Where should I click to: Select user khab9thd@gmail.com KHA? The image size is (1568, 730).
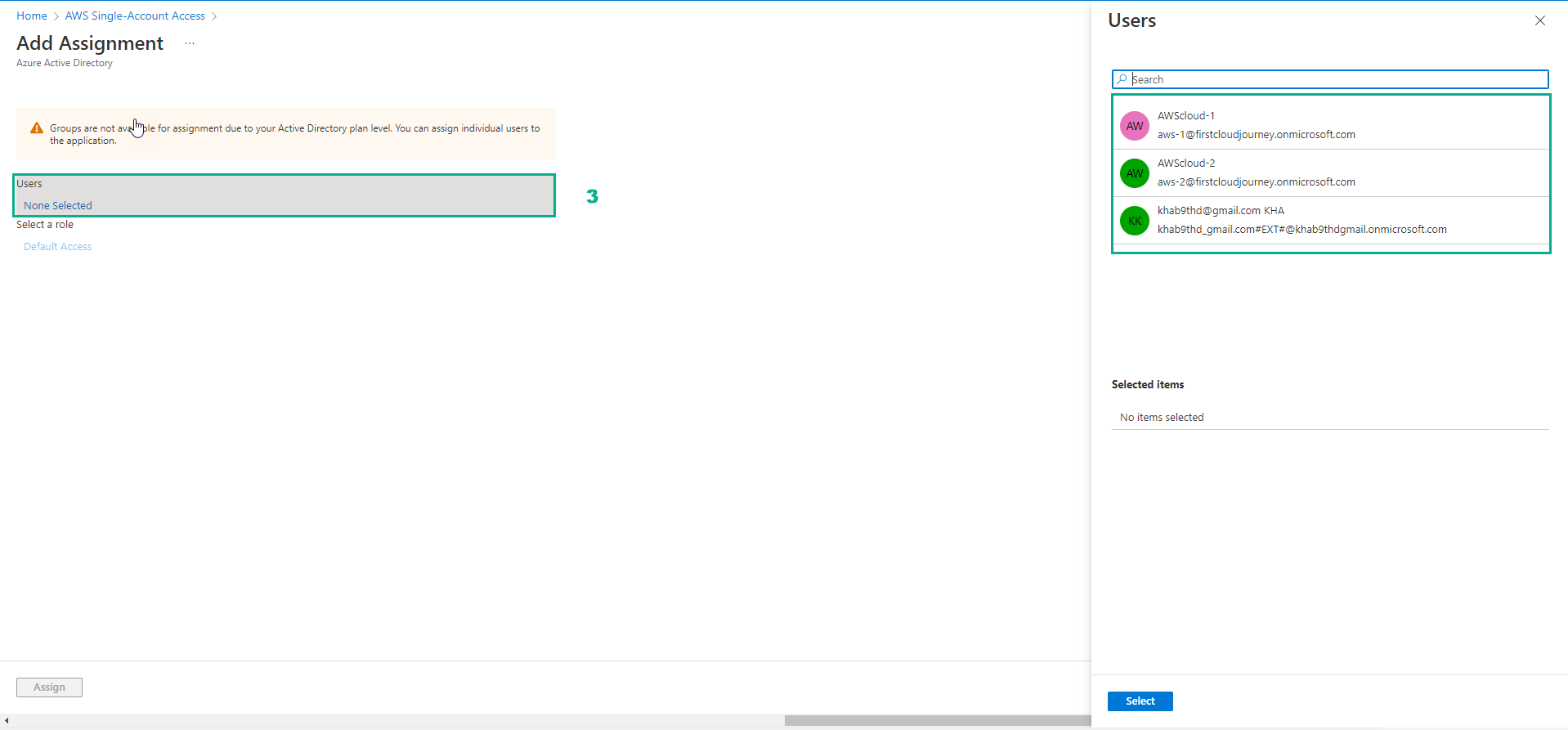coord(1331,221)
